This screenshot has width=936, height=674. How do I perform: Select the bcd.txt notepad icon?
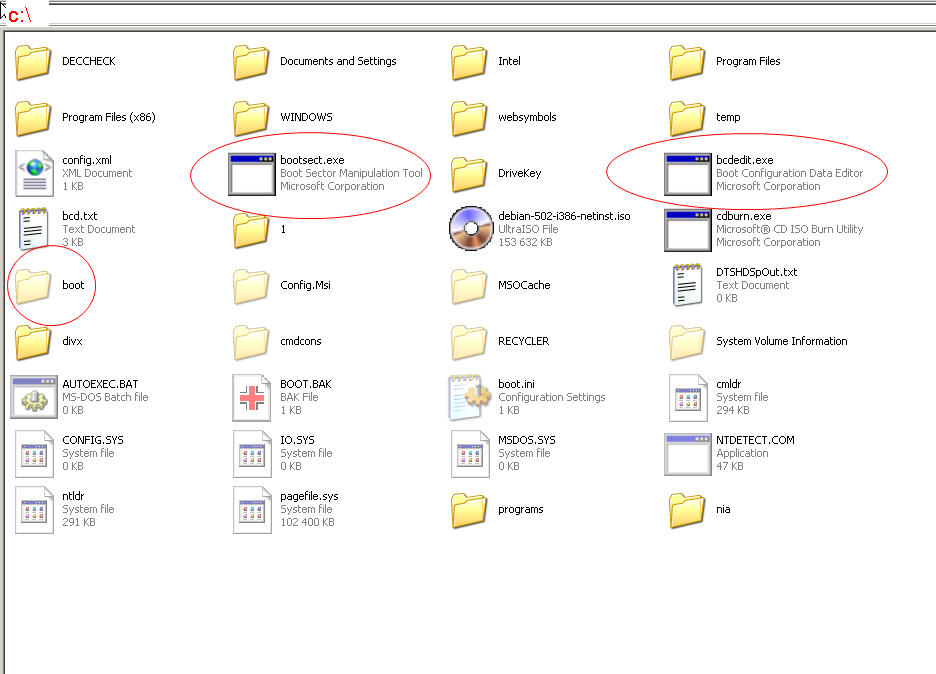pyautogui.click(x=33, y=229)
